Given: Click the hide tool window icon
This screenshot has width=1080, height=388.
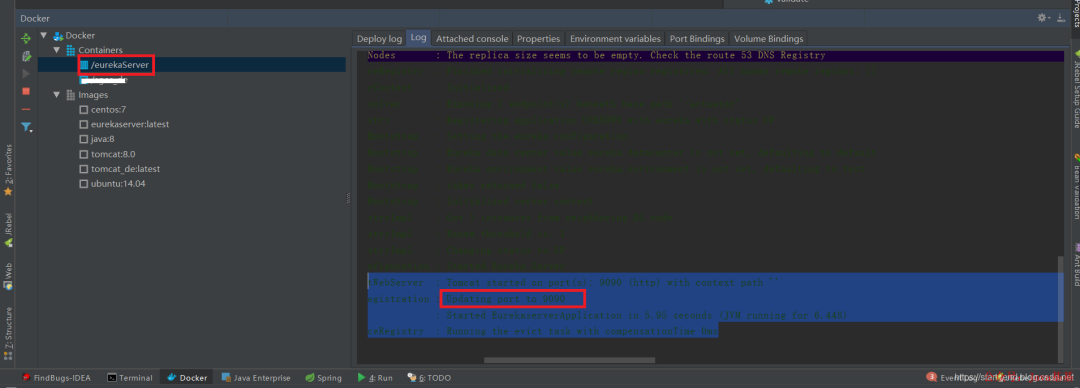Looking at the screenshot, I should [1061, 18].
